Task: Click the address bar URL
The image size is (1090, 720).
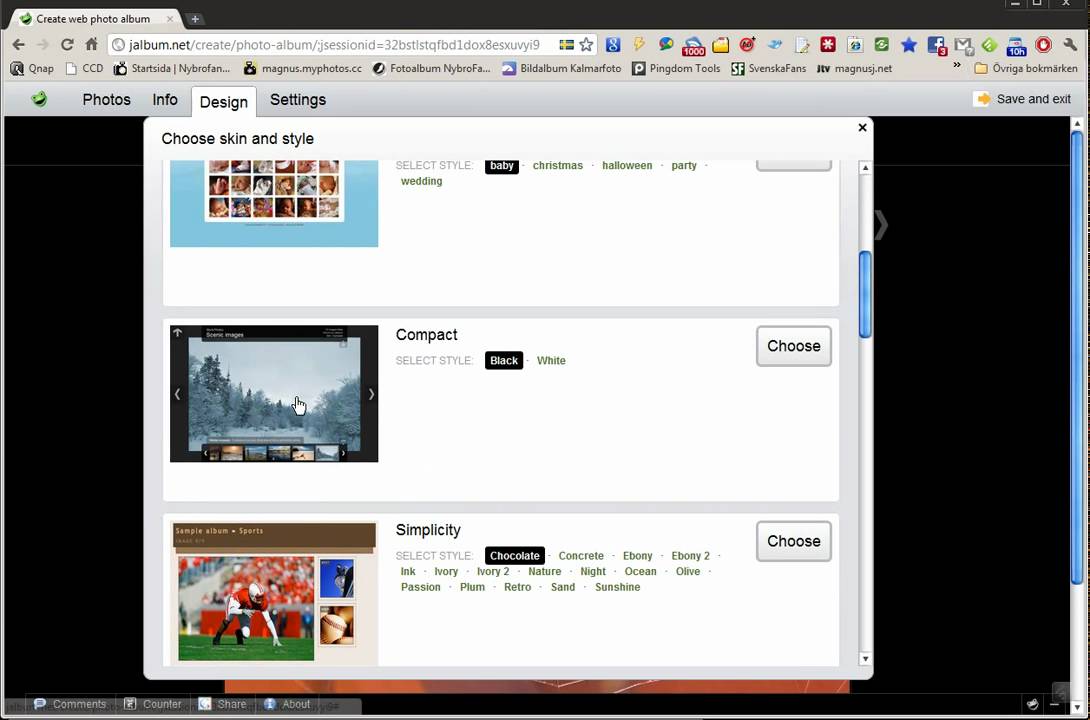Action: [334, 44]
